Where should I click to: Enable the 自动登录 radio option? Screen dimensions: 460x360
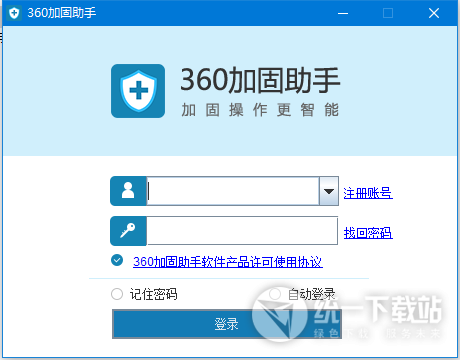[x=275, y=294]
